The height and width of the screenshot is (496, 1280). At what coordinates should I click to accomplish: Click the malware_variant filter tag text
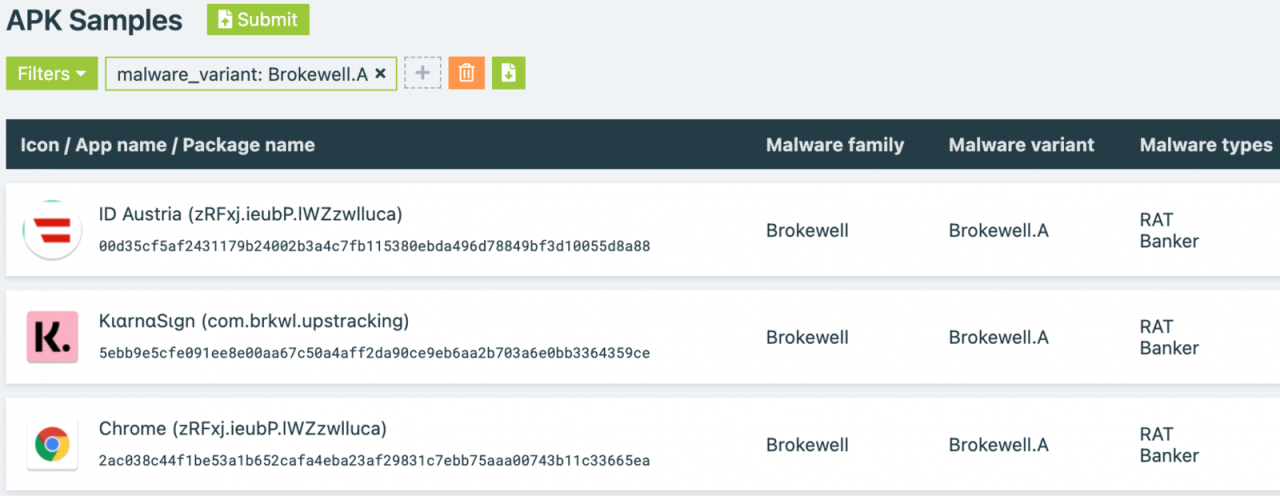point(242,74)
